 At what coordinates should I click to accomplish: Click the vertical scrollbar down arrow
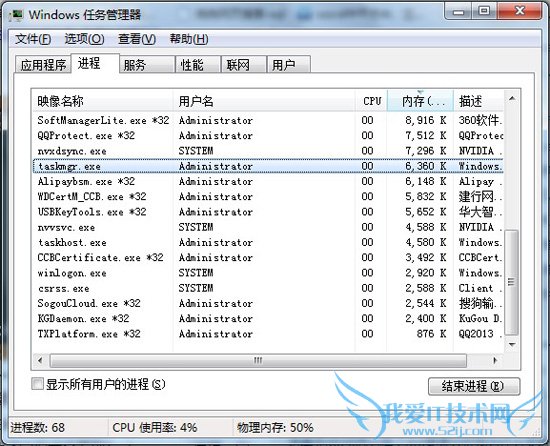pos(512,344)
